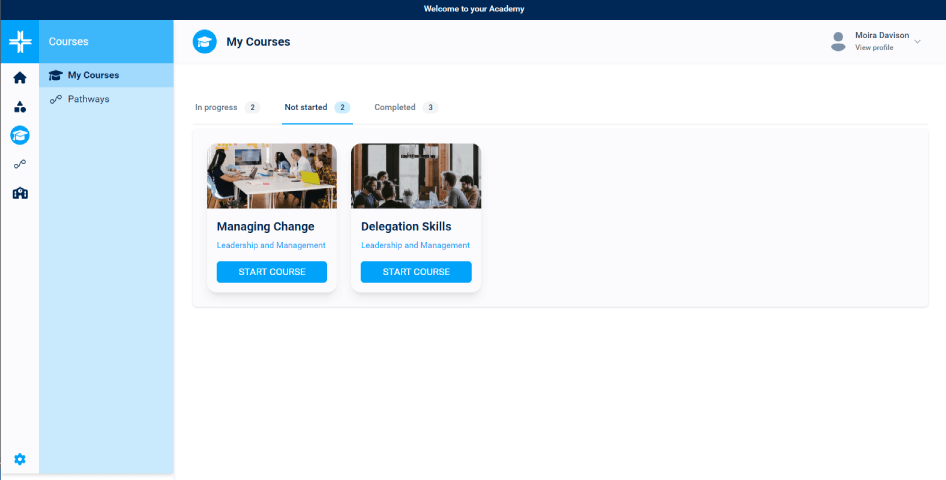Select the graduation cap Courses sidebar icon
The height and width of the screenshot is (480, 946).
(20, 135)
